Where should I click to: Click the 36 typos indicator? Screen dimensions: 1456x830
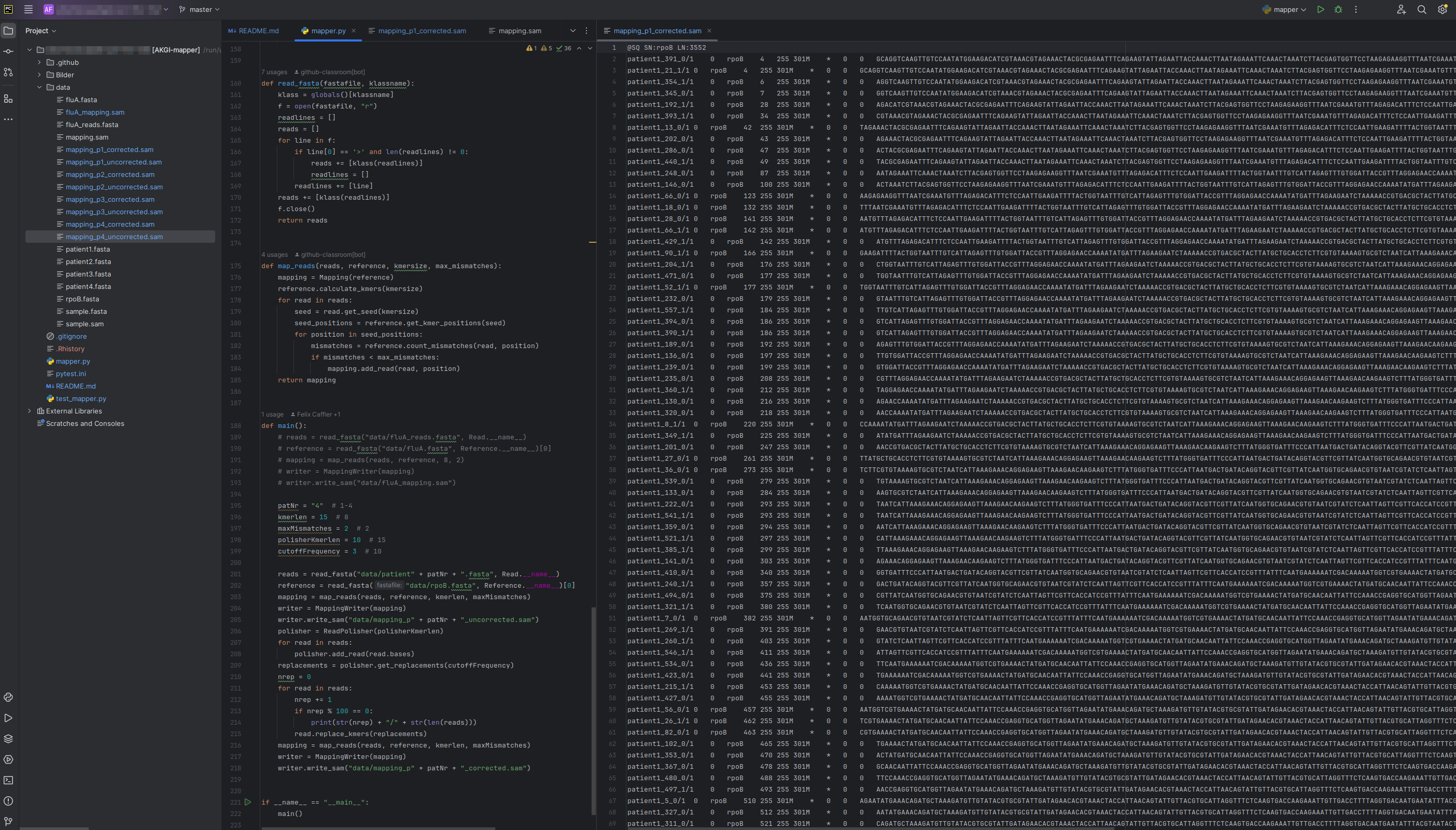tap(564, 48)
